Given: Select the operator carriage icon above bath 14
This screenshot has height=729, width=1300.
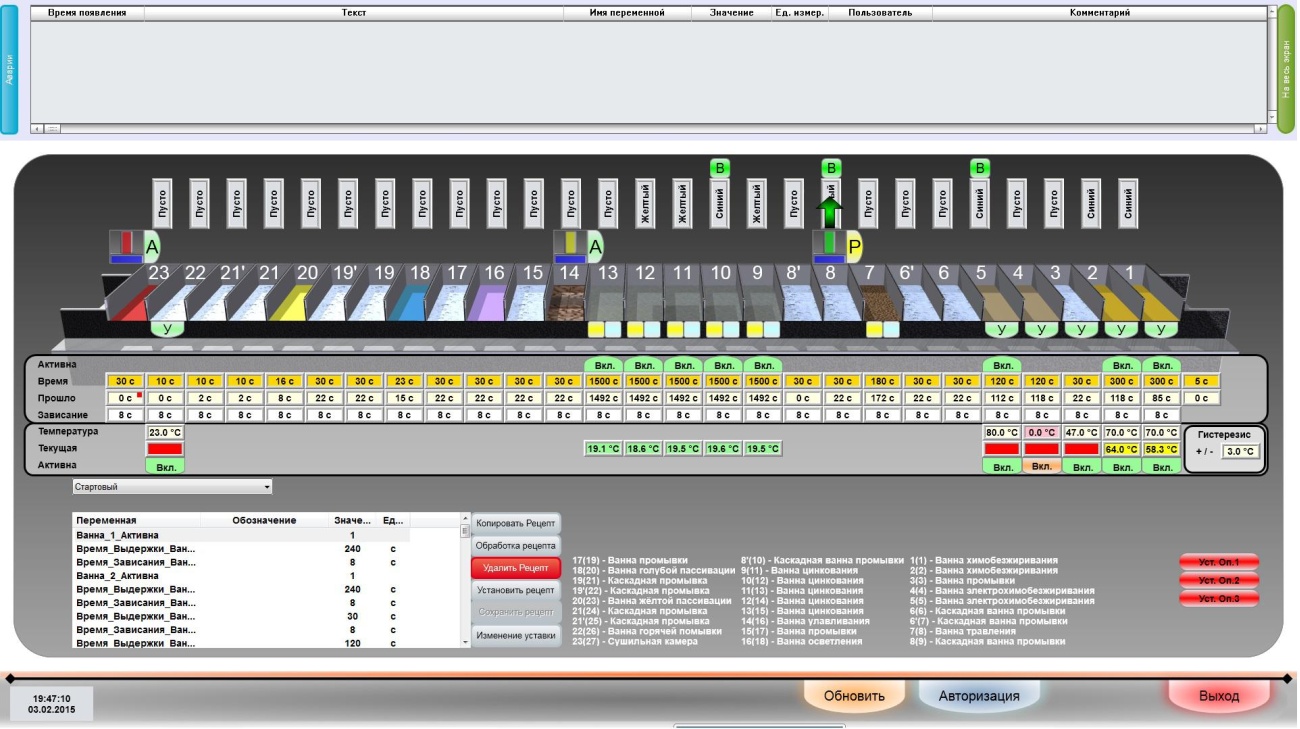Looking at the screenshot, I should (570, 246).
